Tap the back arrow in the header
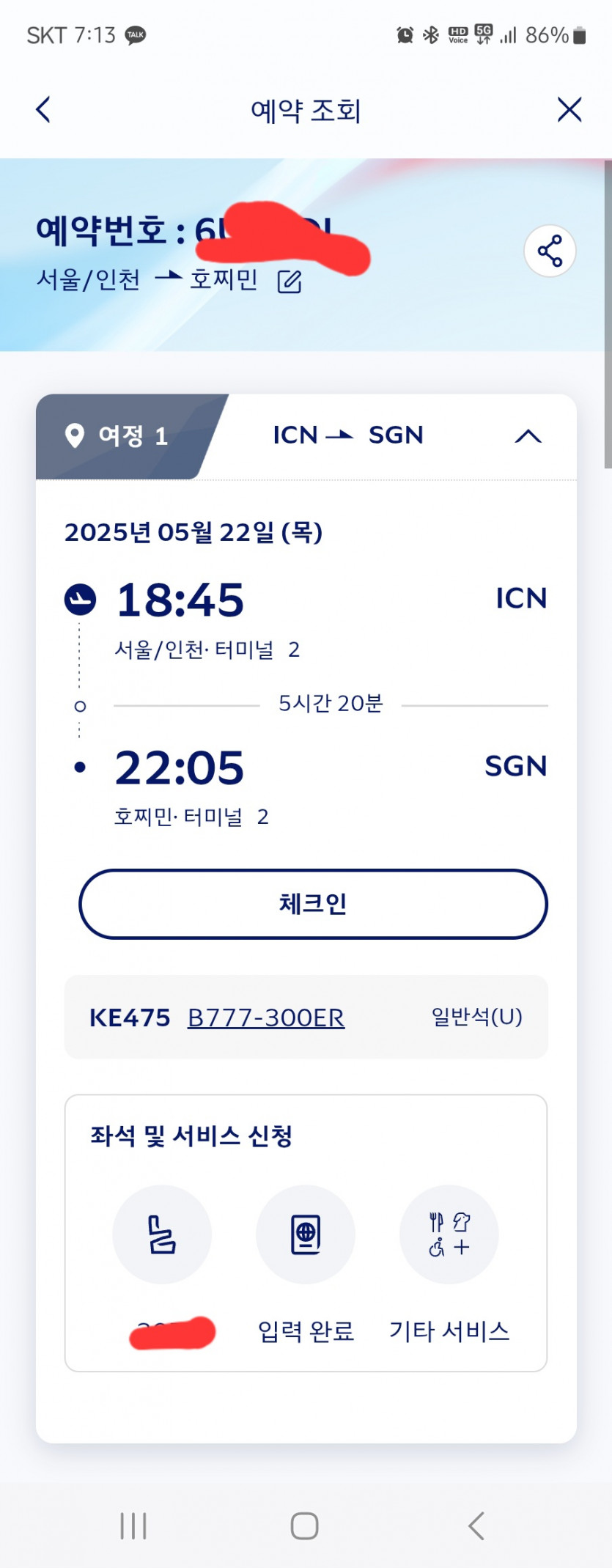 43,110
